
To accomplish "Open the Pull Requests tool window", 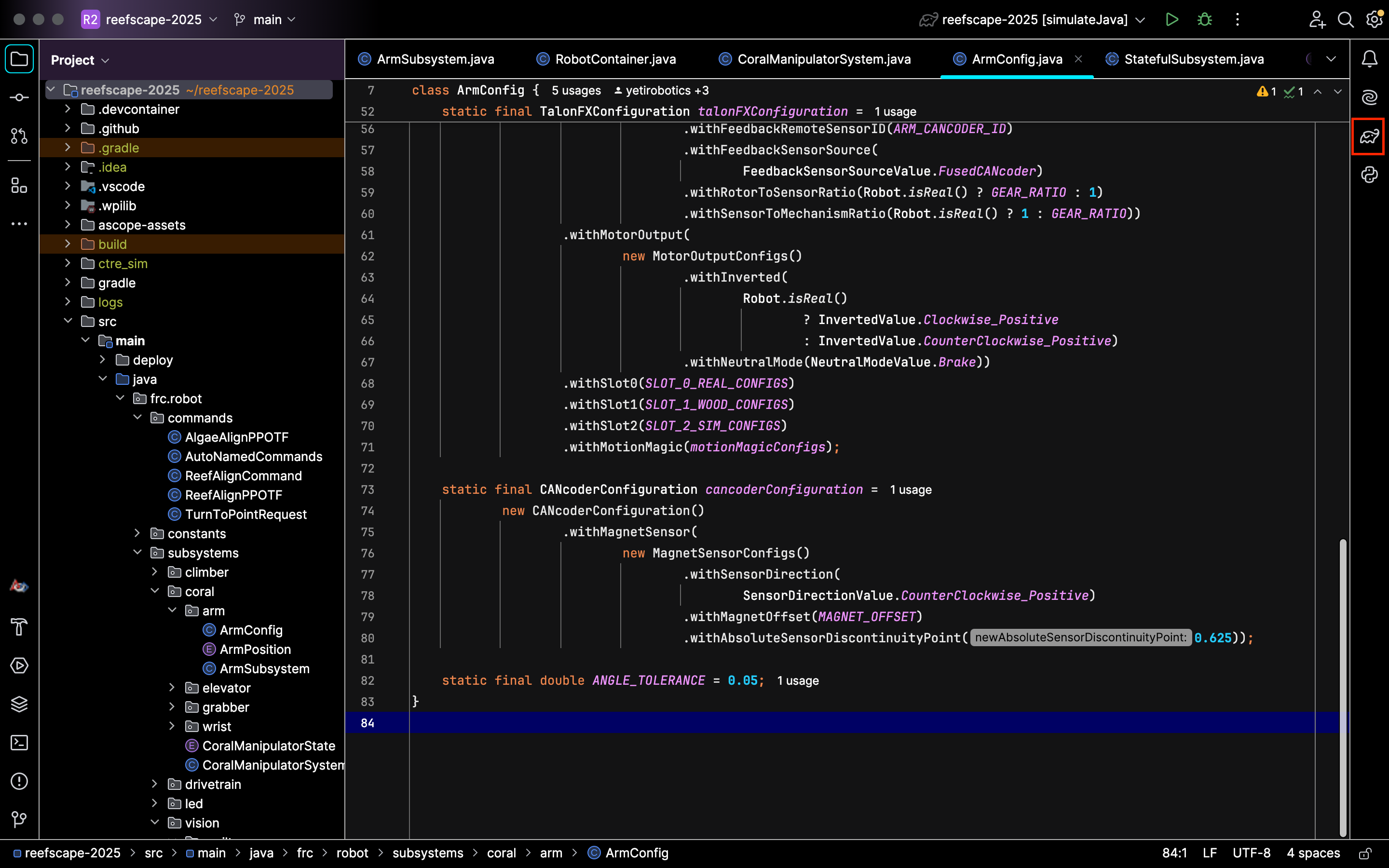I will (x=19, y=136).
